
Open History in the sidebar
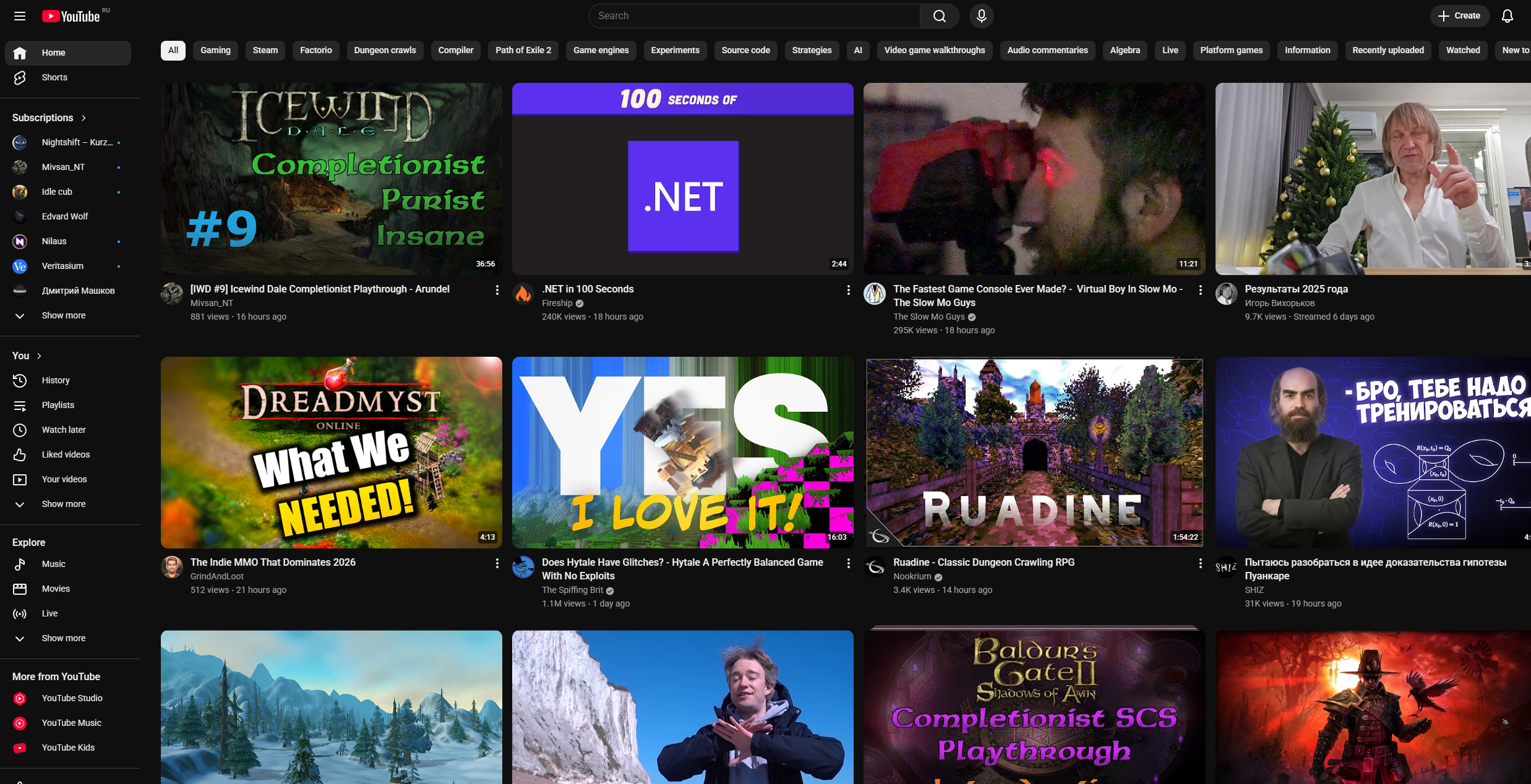coord(56,380)
